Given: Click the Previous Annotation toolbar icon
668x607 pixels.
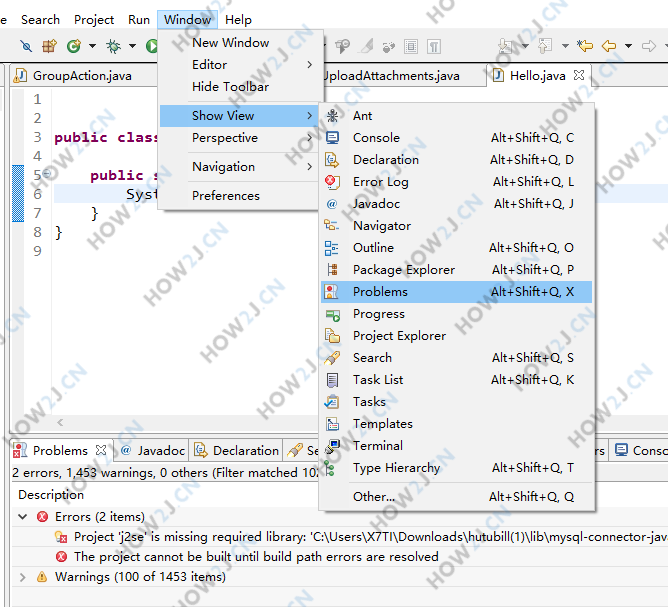Looking at the screenshot, I should tap(545, 46).
